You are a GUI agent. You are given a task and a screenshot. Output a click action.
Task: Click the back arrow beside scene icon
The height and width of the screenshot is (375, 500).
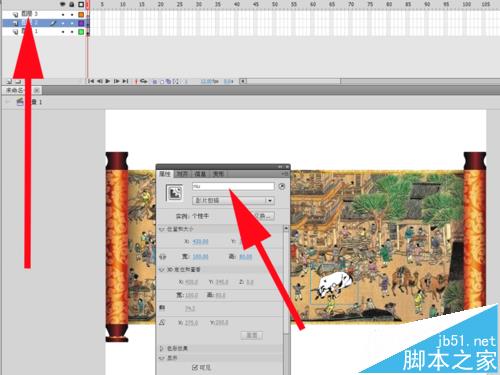[x=8, y=102]
